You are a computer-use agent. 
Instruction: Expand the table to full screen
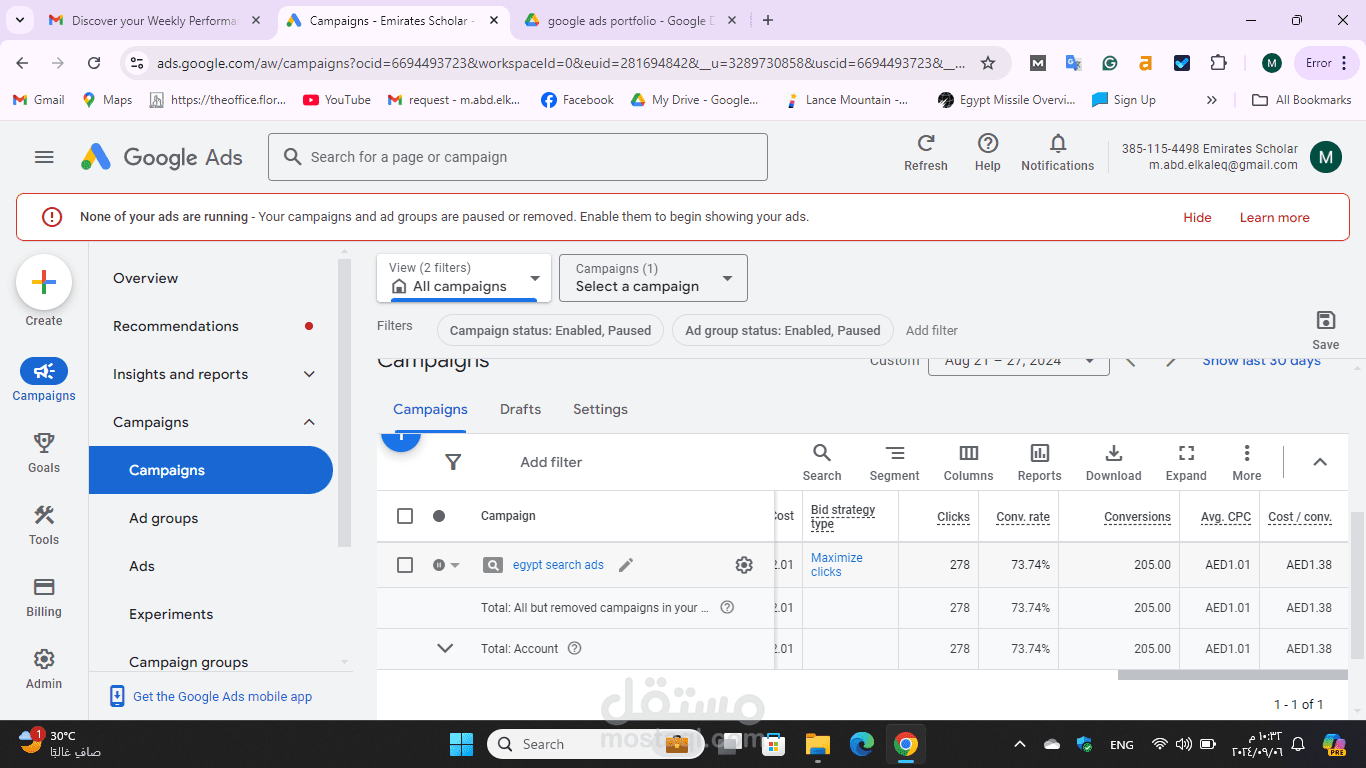pyautogui.click(x=1186, y=463)
